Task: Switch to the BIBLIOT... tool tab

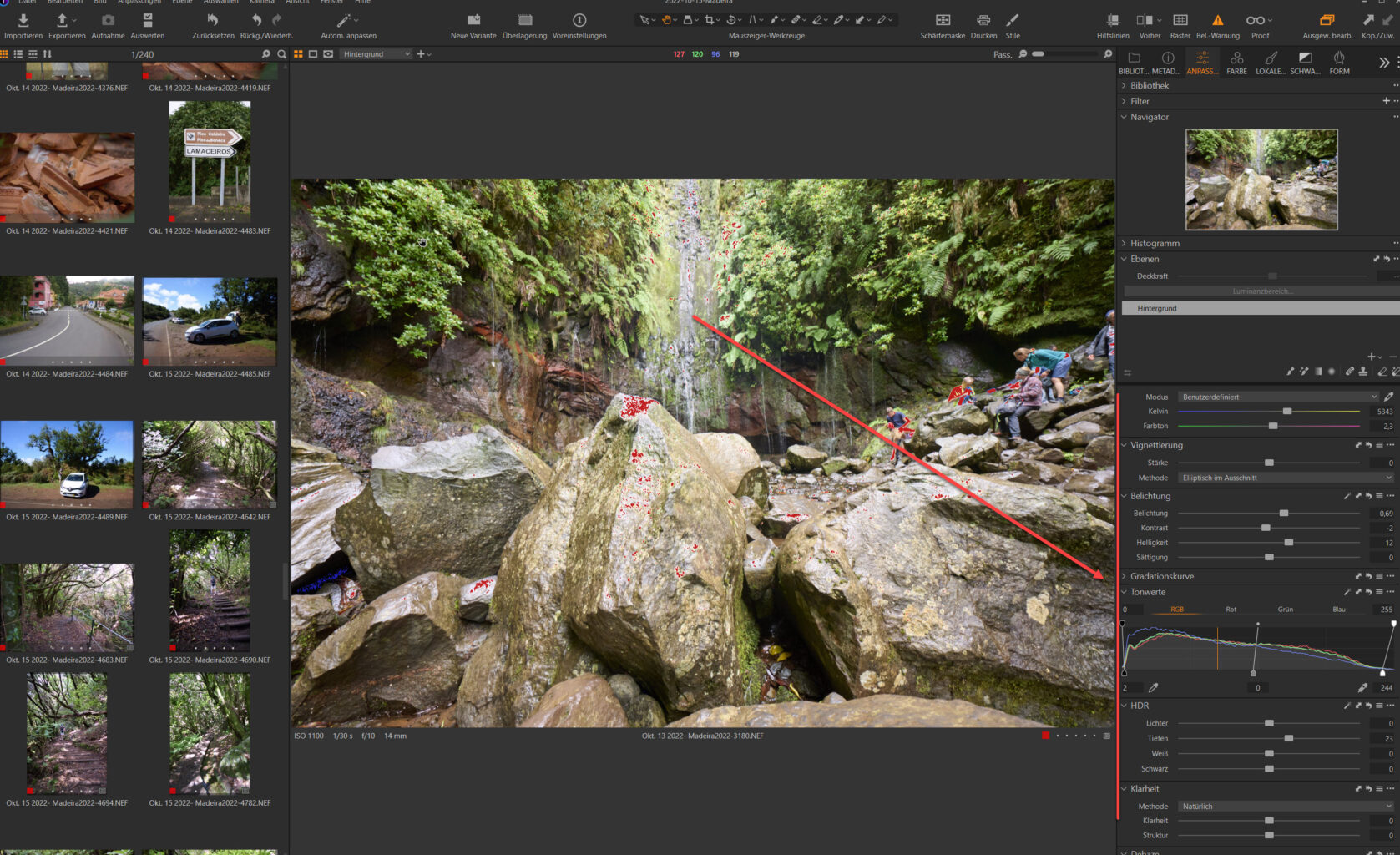Action: coord(1134,63)
